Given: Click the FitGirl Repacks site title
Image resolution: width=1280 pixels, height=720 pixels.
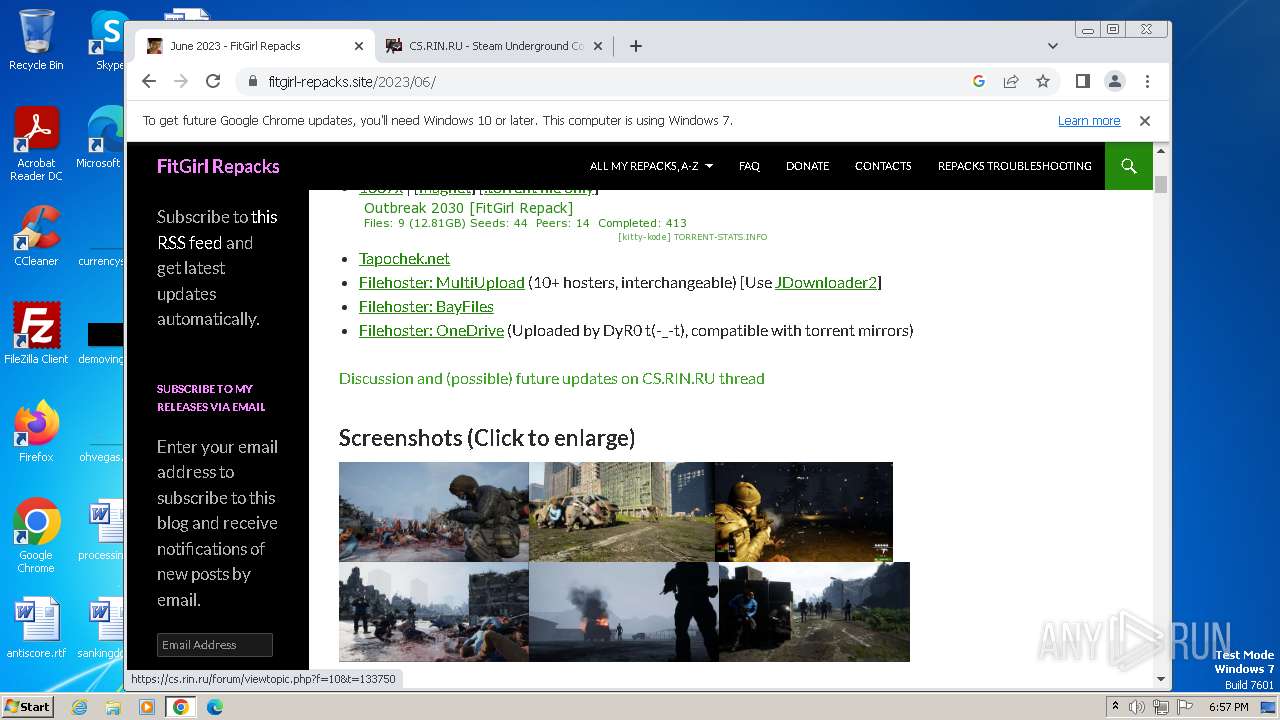Looking at the screenshot, I should (x=218, y=166).
